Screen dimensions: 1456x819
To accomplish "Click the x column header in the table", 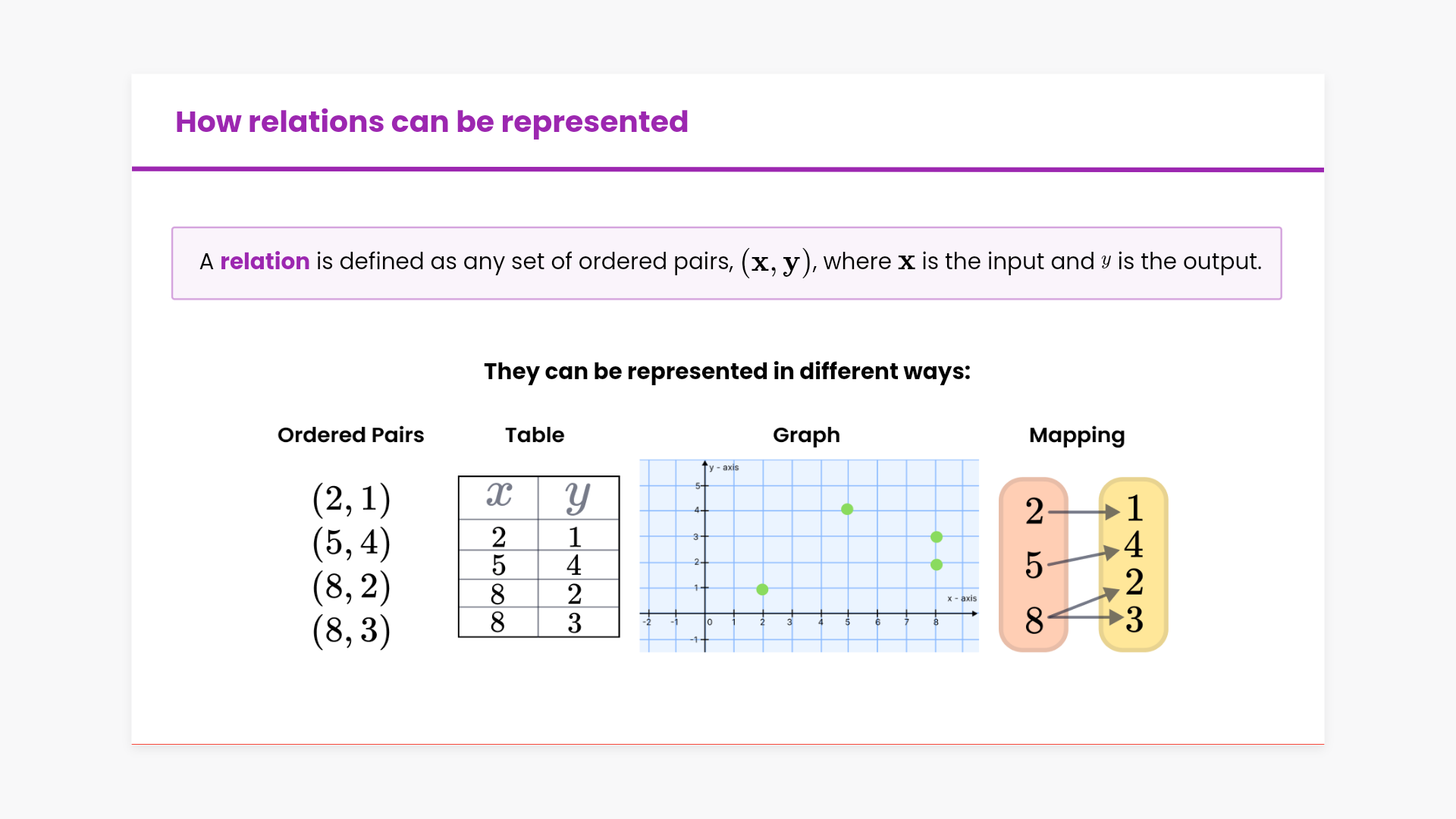I will 498,497.
